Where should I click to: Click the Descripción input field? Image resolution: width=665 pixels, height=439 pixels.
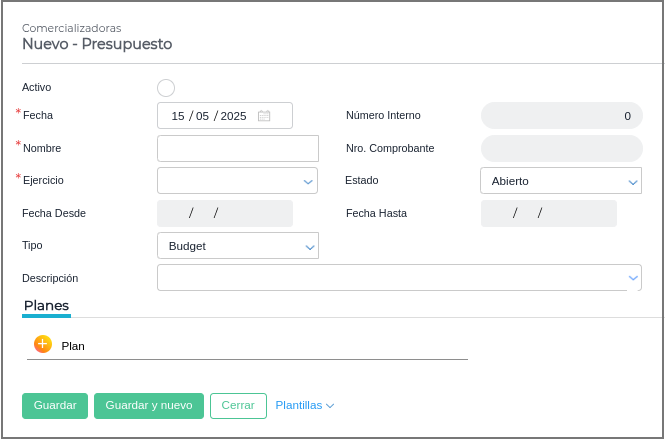pos(390,277)
